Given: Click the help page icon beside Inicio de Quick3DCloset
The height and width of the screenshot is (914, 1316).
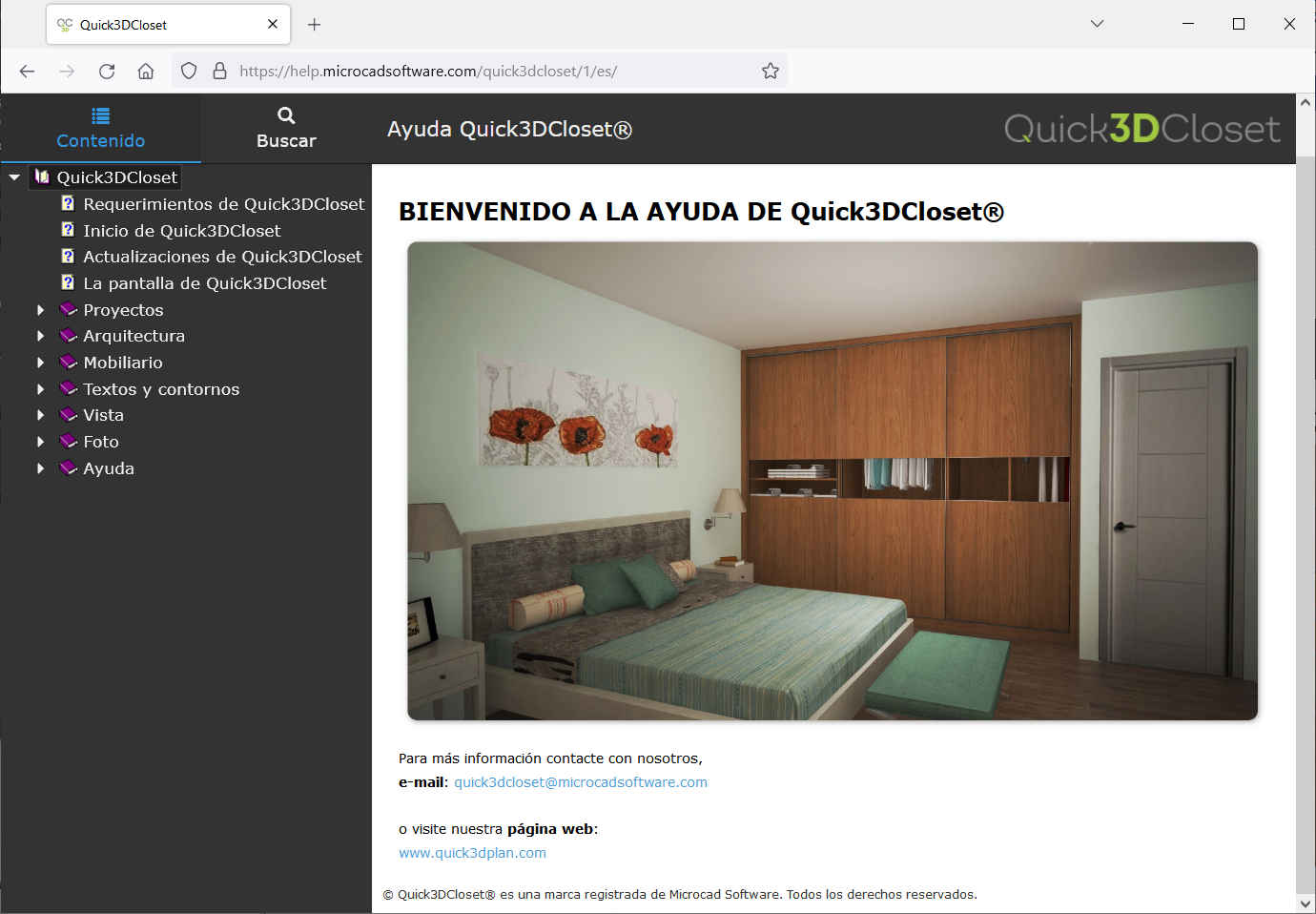Looking at the screenshot, I should pyautogui.click(x=68, y=230).
